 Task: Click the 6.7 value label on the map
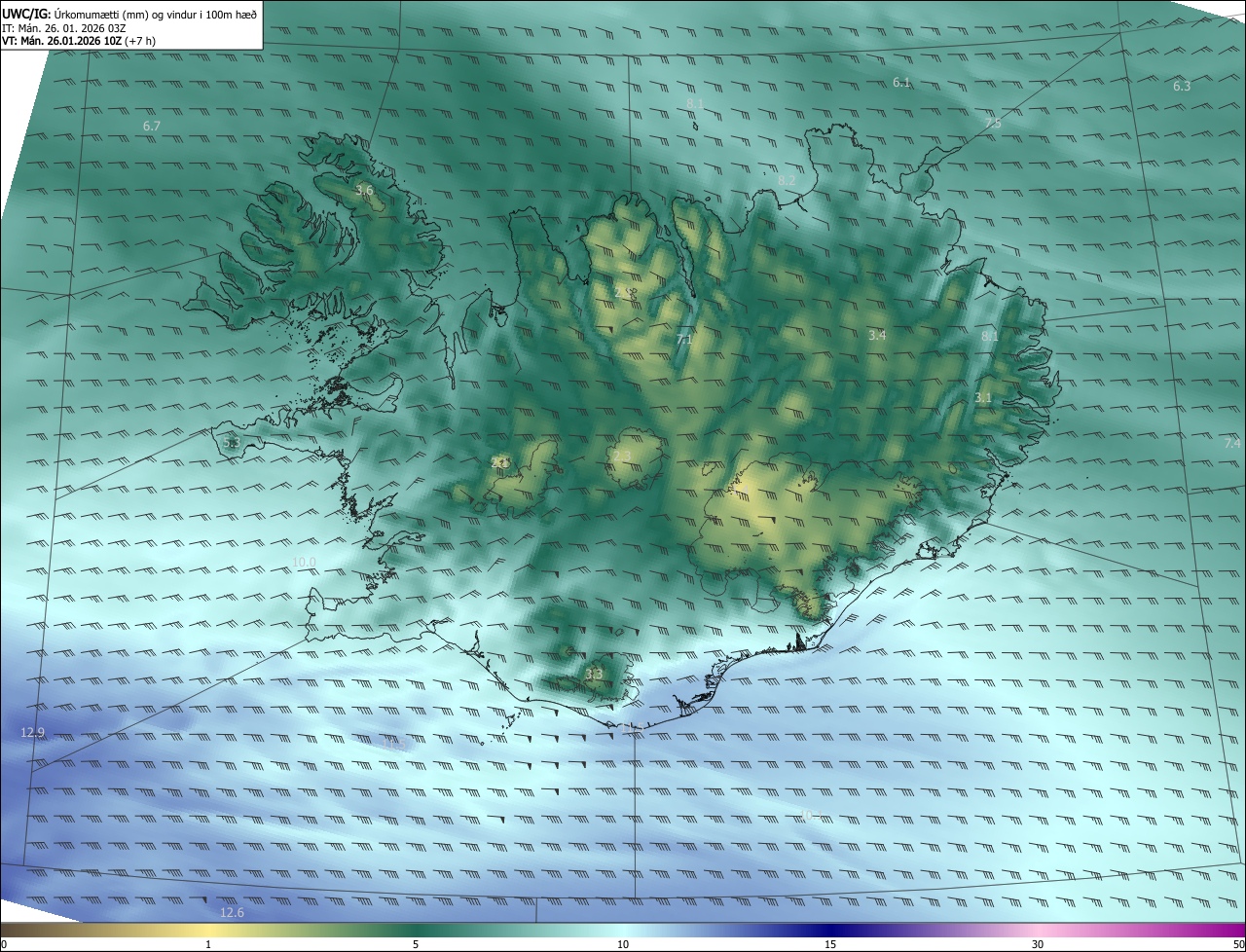pyautogui.click(x=151, y=127)
